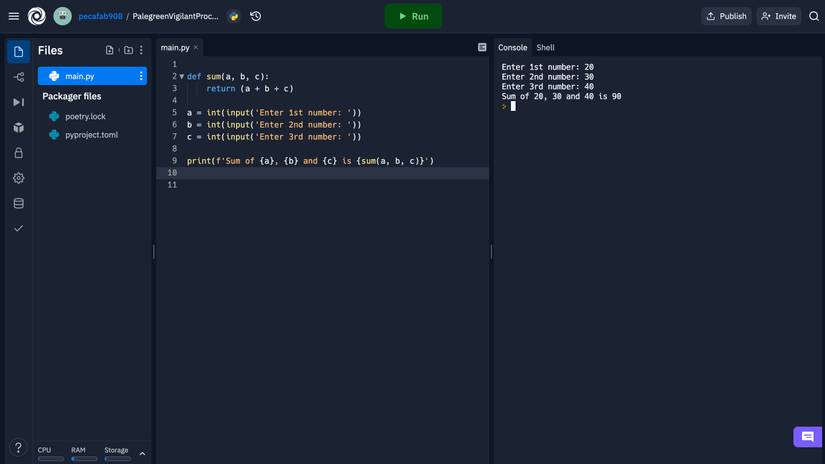Screen dimensions: 825x464
Task: Click the poetry.lock file icon
Action: coord(54,116)
